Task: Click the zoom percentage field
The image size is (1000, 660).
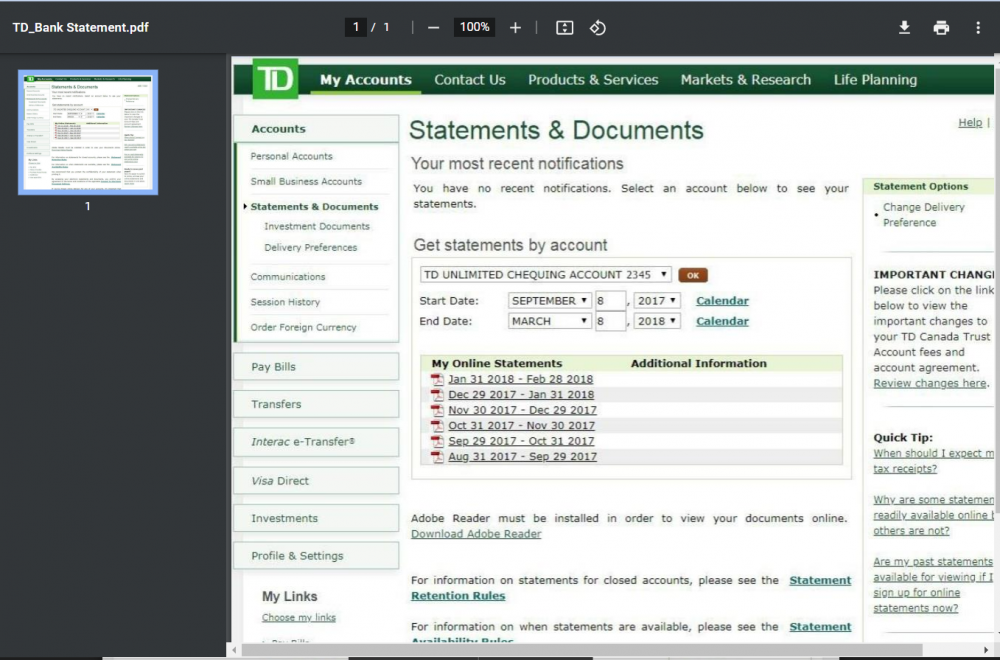Action: 474,27
